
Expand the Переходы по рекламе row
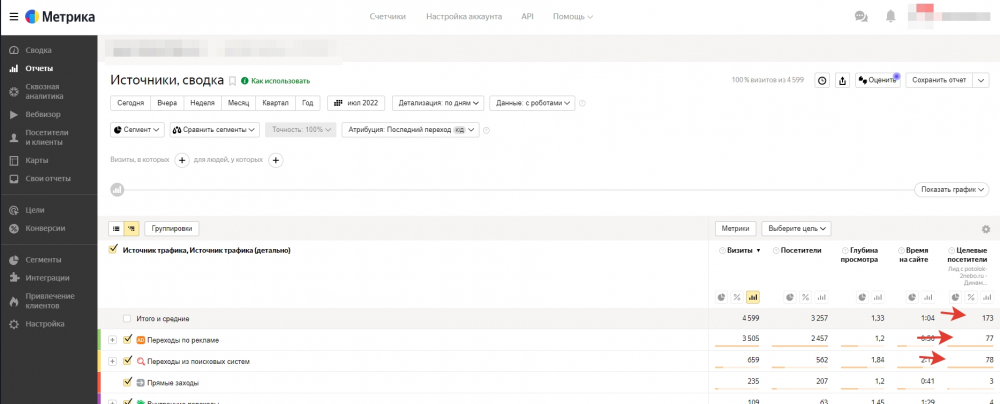(113, 340)
